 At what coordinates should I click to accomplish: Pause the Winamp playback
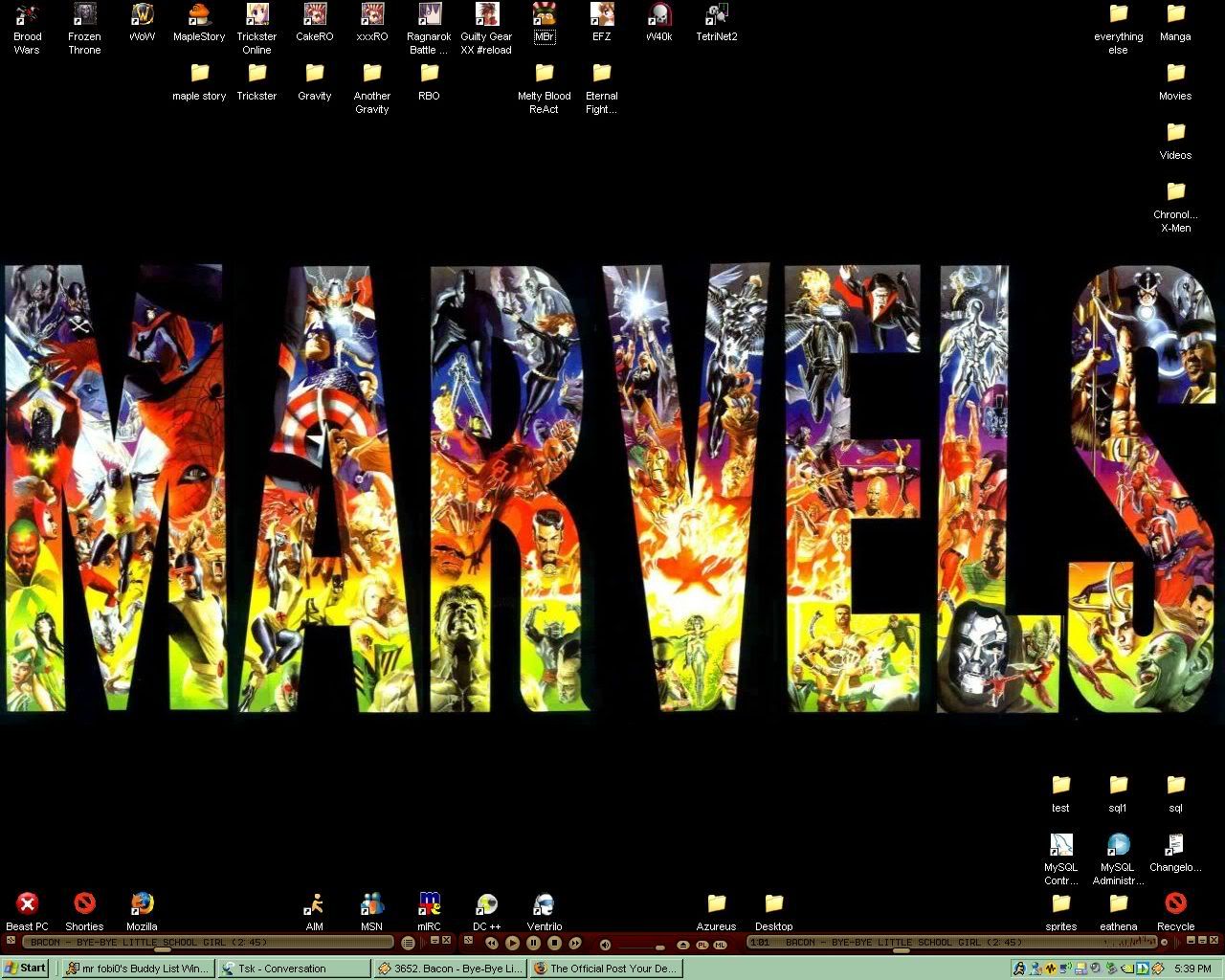pyautogui.click(x=533, y=943)
